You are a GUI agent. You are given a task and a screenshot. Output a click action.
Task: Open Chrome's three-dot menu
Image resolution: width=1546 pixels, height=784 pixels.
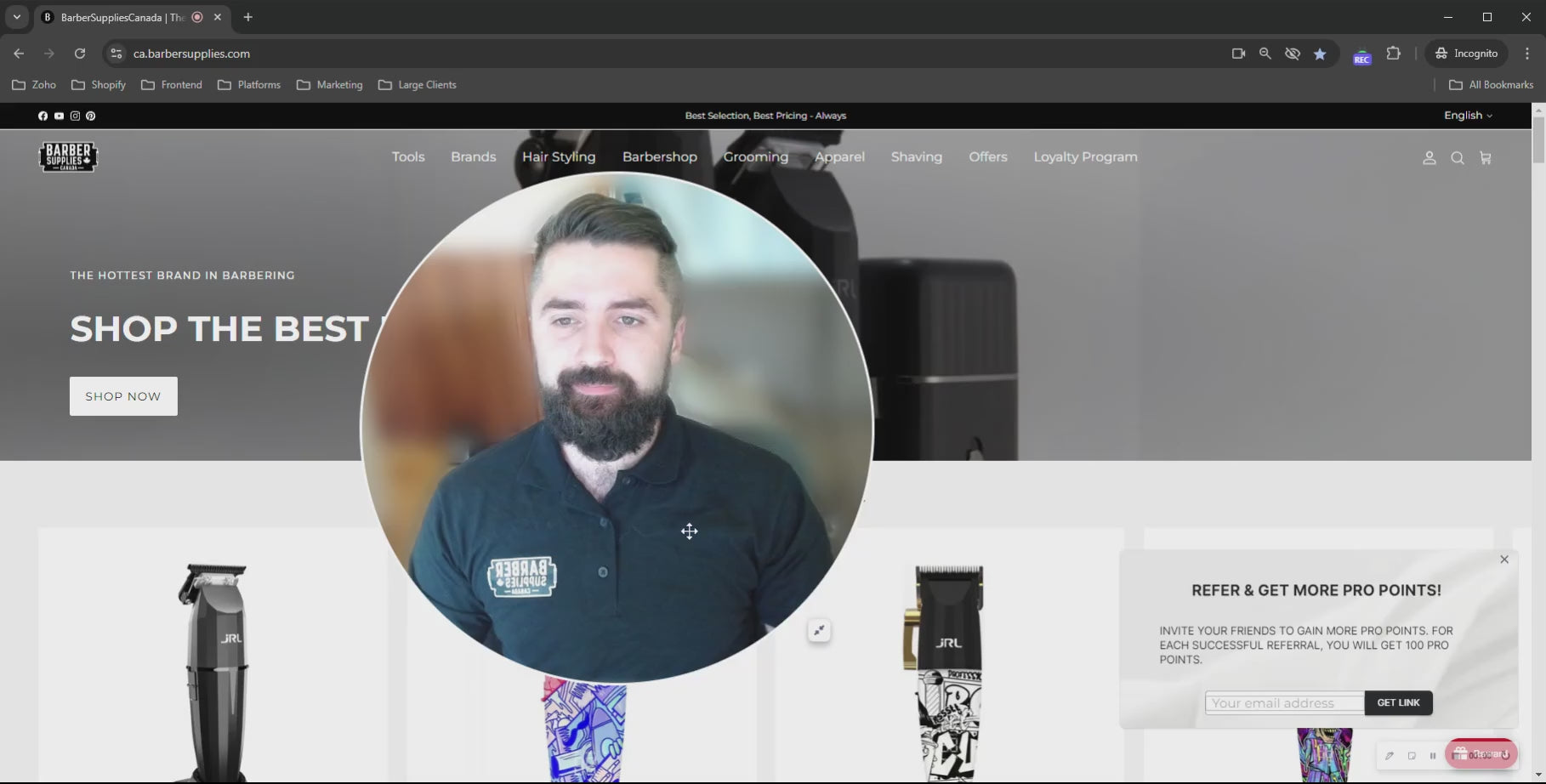pos(1527,54)
